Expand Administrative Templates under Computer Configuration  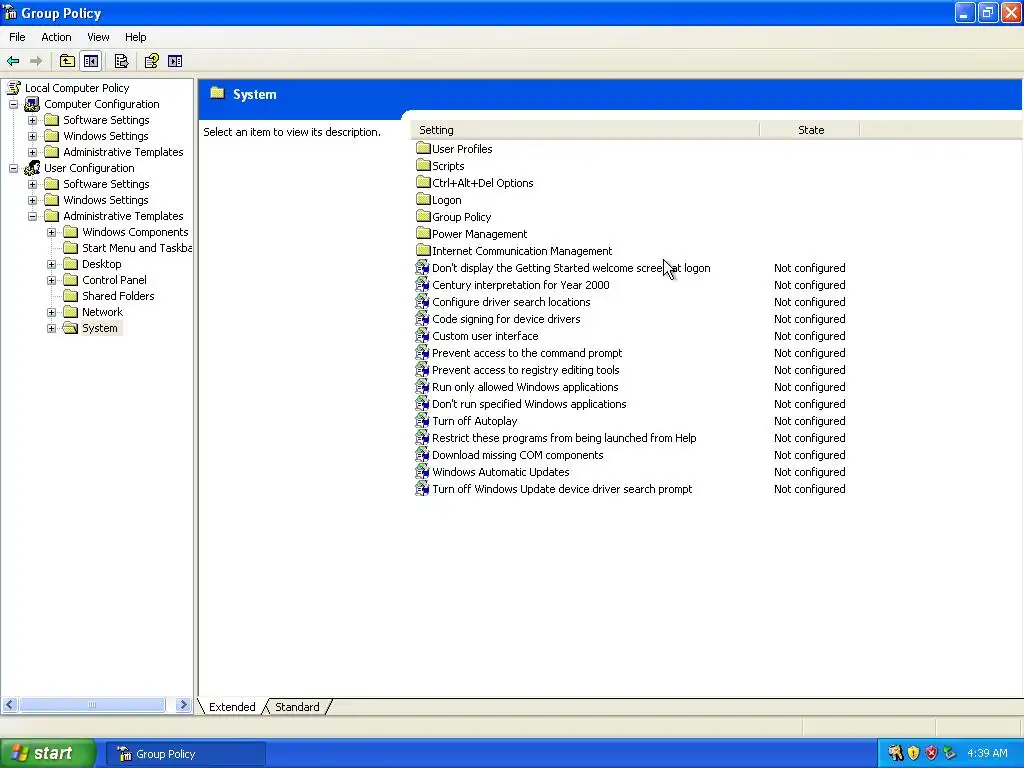tap(32, 152)
